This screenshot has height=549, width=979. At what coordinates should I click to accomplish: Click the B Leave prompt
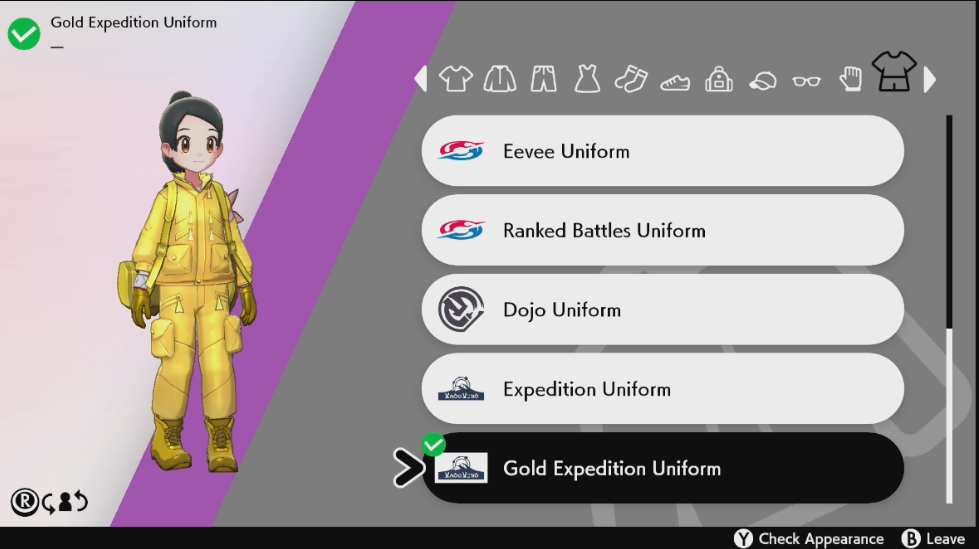933,538
